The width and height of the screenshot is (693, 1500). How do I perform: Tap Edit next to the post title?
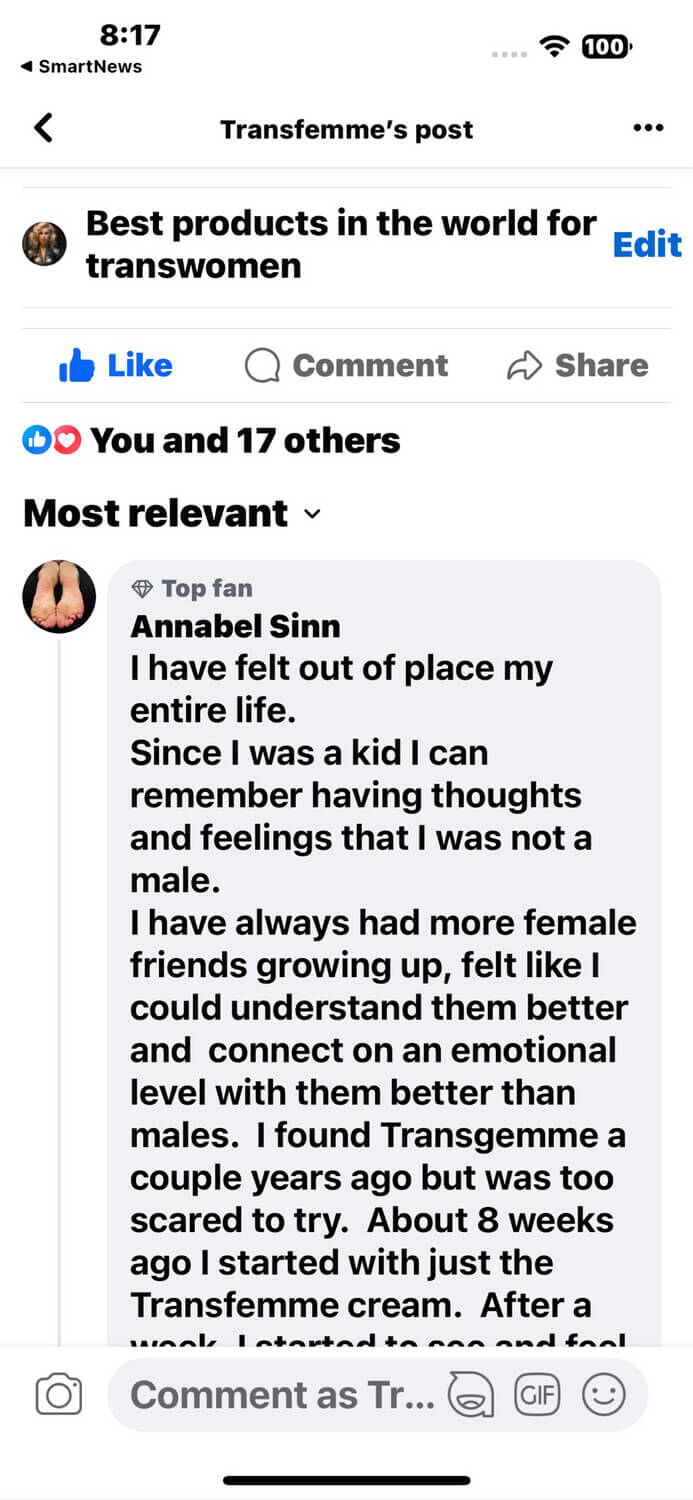(x=646, y=245)
